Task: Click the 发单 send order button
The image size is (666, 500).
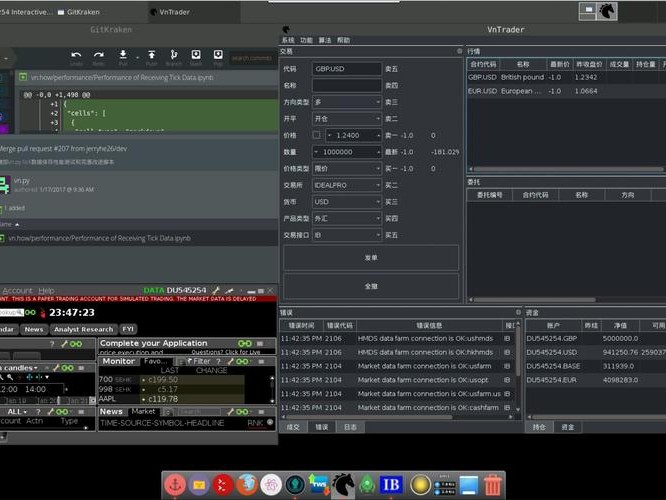Action: pyautogui.click(x=371, y=258)
